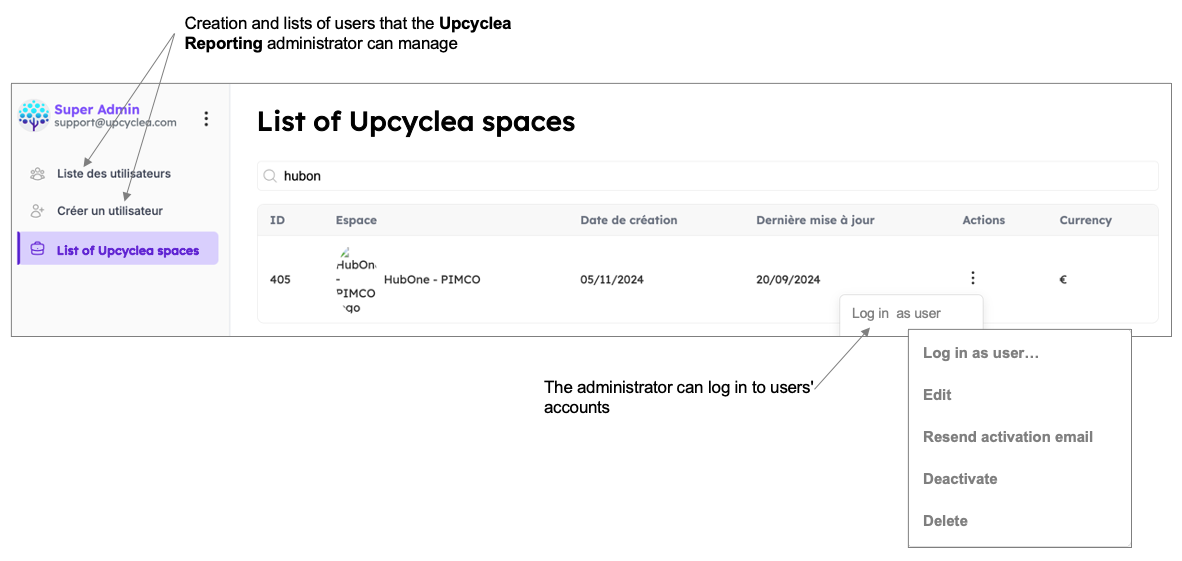Select Delete in the actions menu
The height and width of the screenshot is (561, 1182).
[x=945, y=521]
